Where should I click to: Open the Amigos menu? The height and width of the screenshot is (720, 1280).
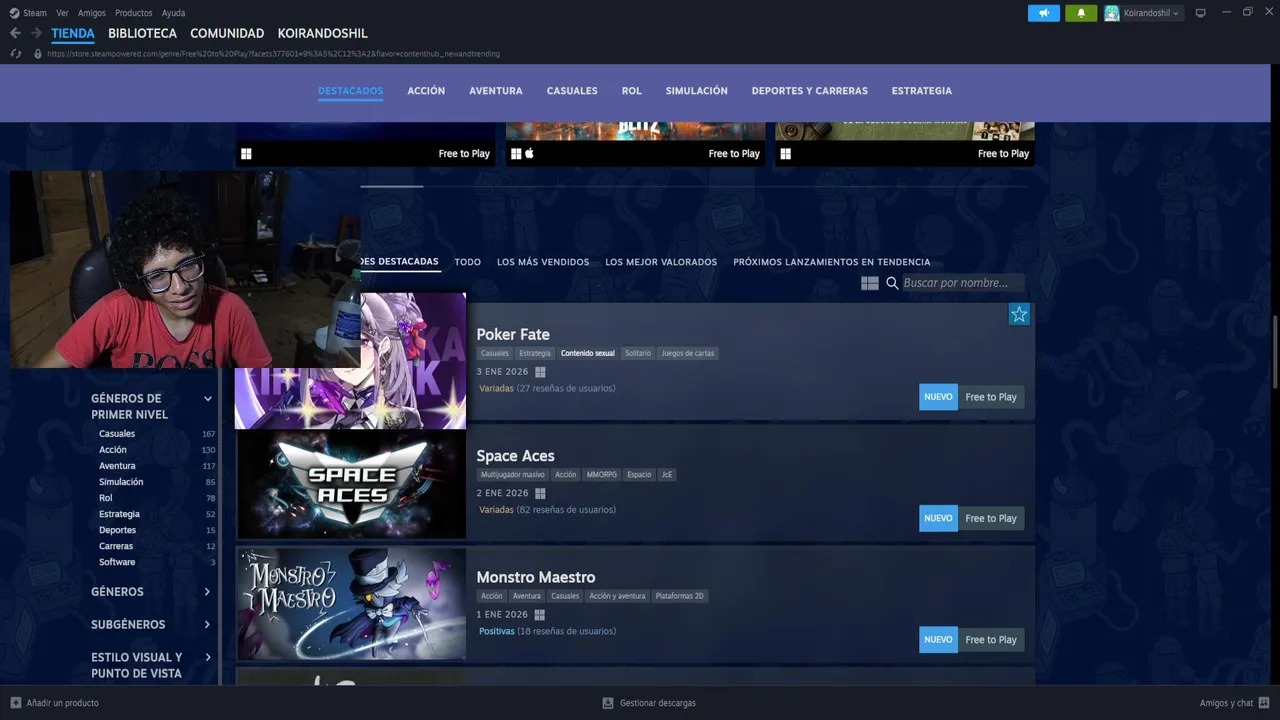[x=92, y=13]
